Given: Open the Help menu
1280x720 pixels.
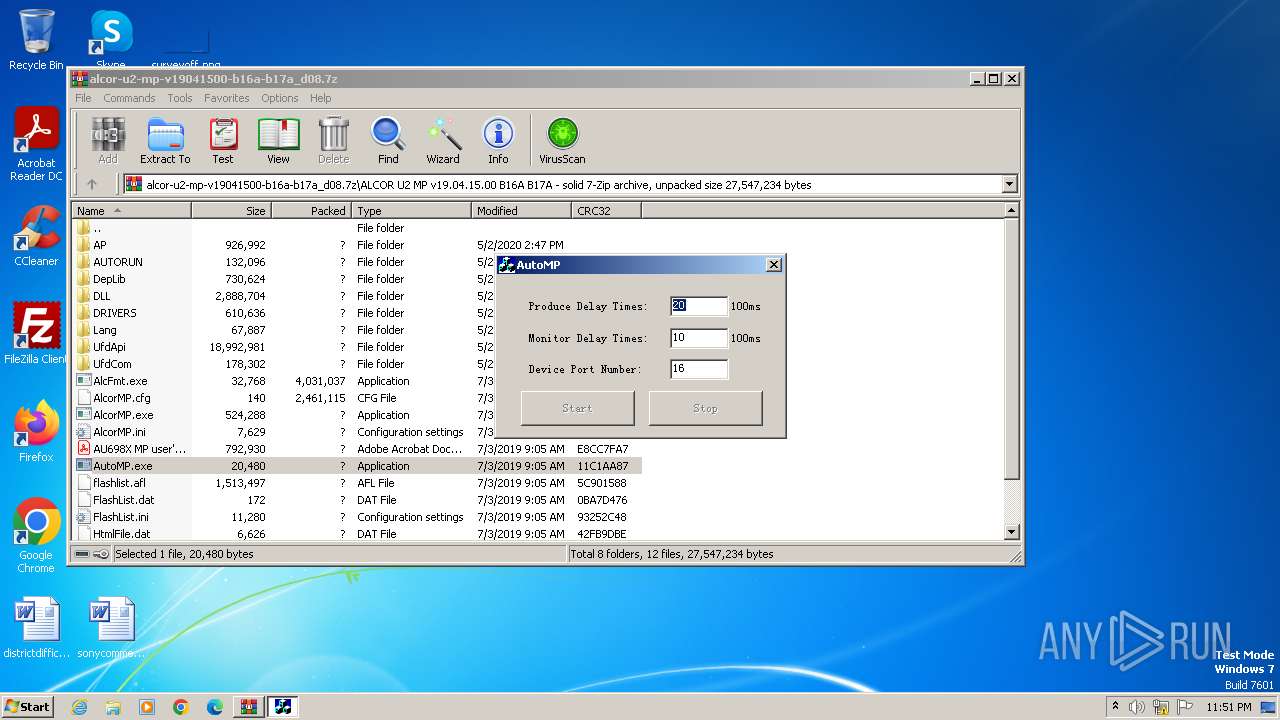Looking at the screenshot, I should click(320, 98).
